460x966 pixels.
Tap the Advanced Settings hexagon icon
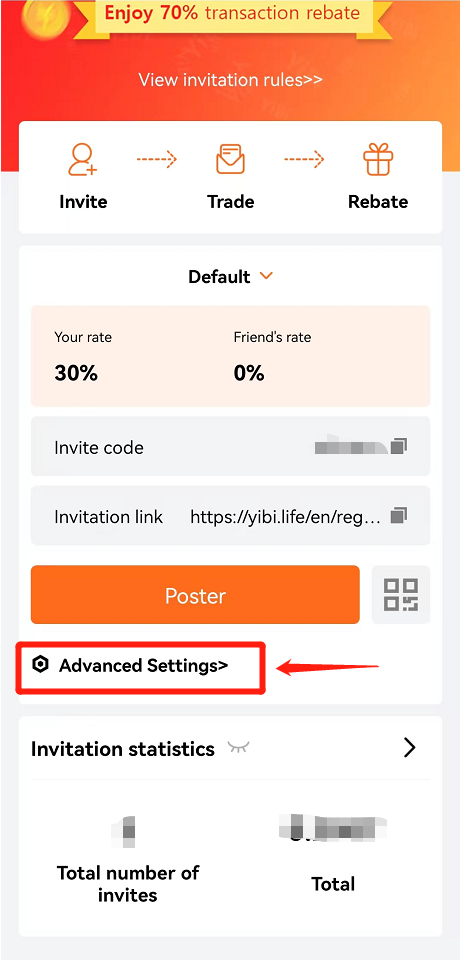click(x=40, y=665)
